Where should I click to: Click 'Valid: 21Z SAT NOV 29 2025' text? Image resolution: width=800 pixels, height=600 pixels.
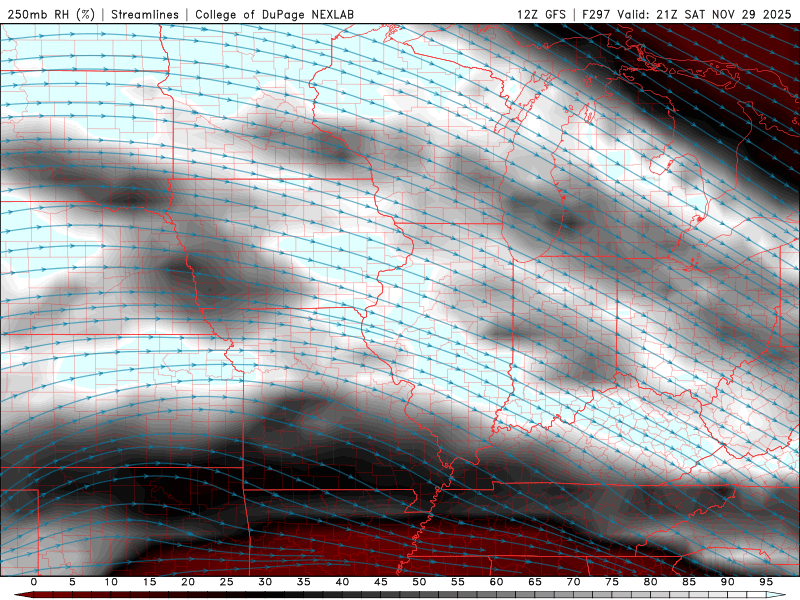pos(704,14)
